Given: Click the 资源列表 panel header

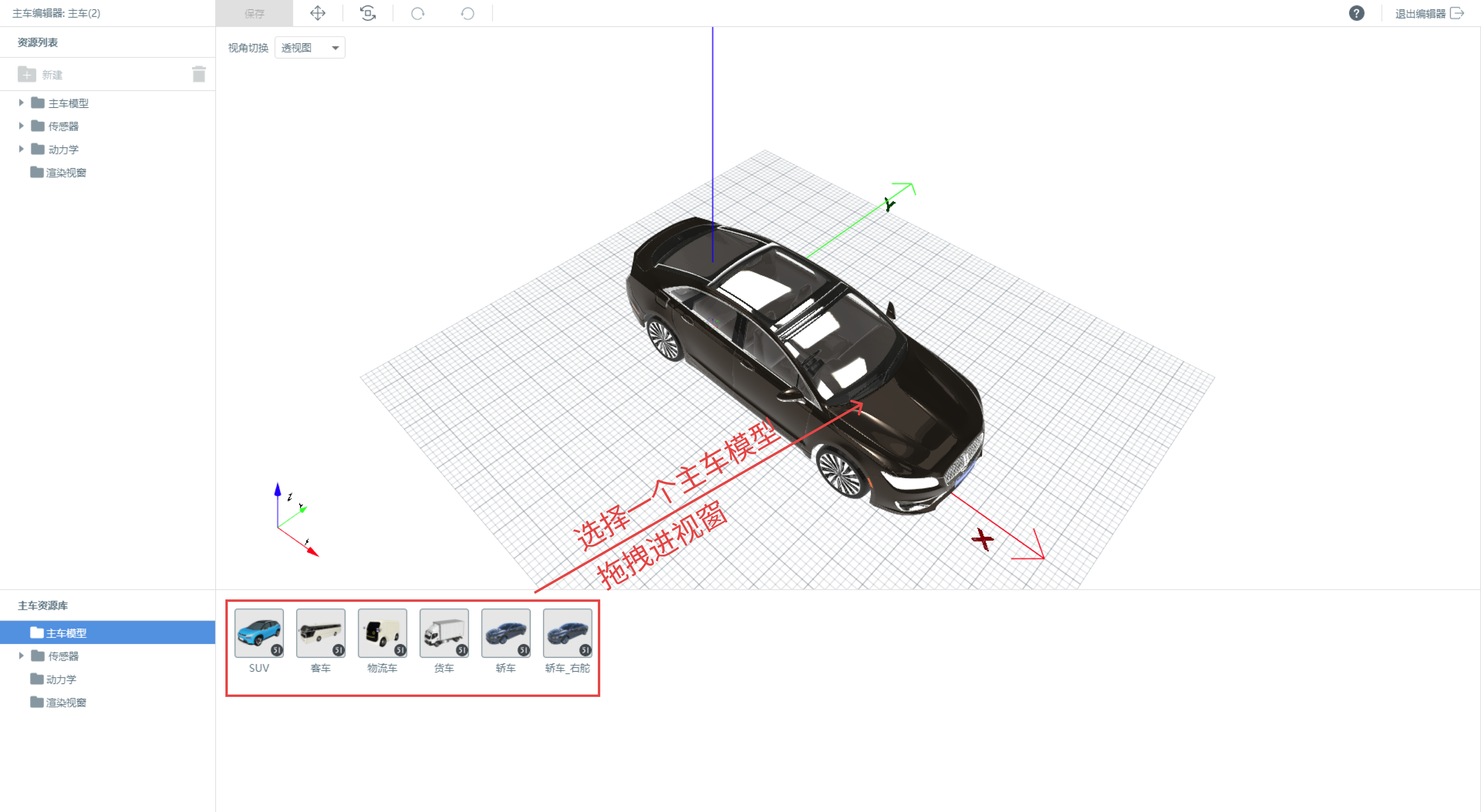Looking at the screenshot, I should click(38, 42).
